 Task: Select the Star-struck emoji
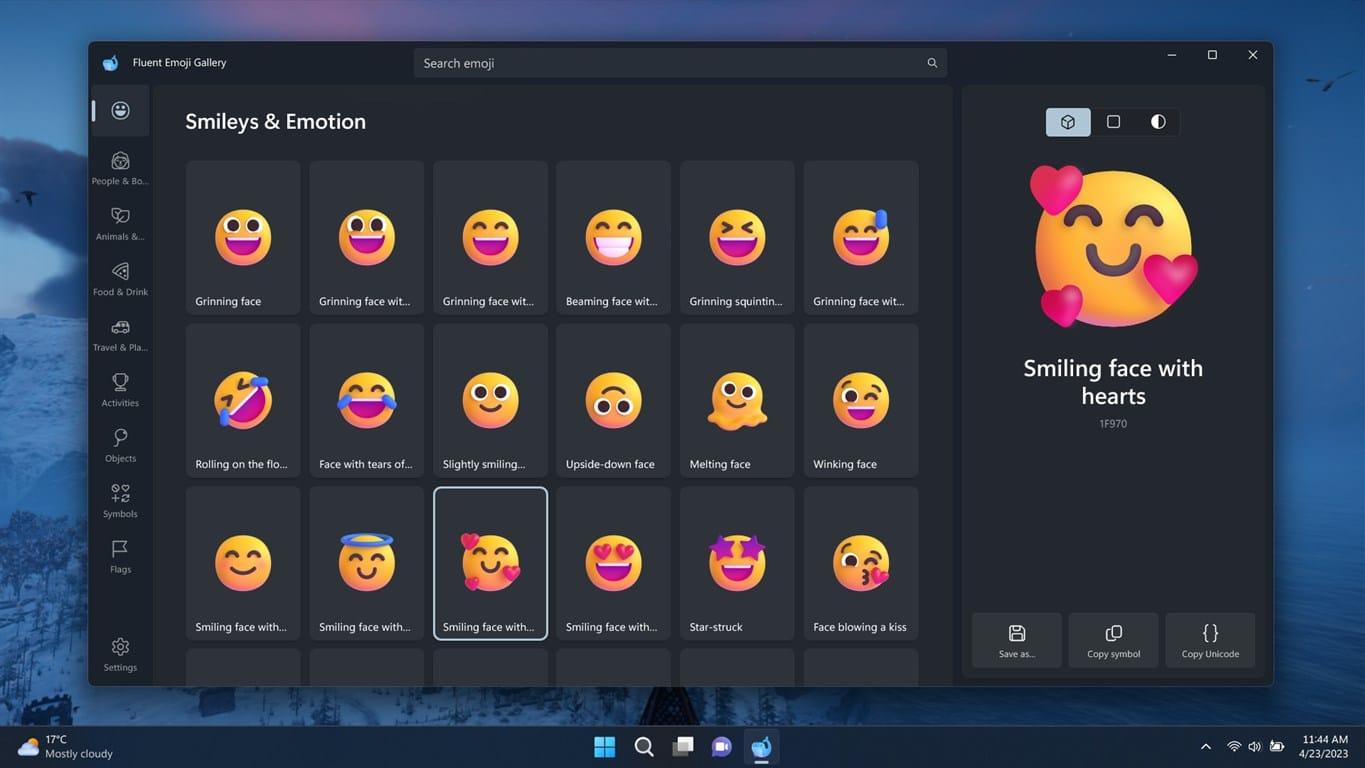tap(737, 562)
